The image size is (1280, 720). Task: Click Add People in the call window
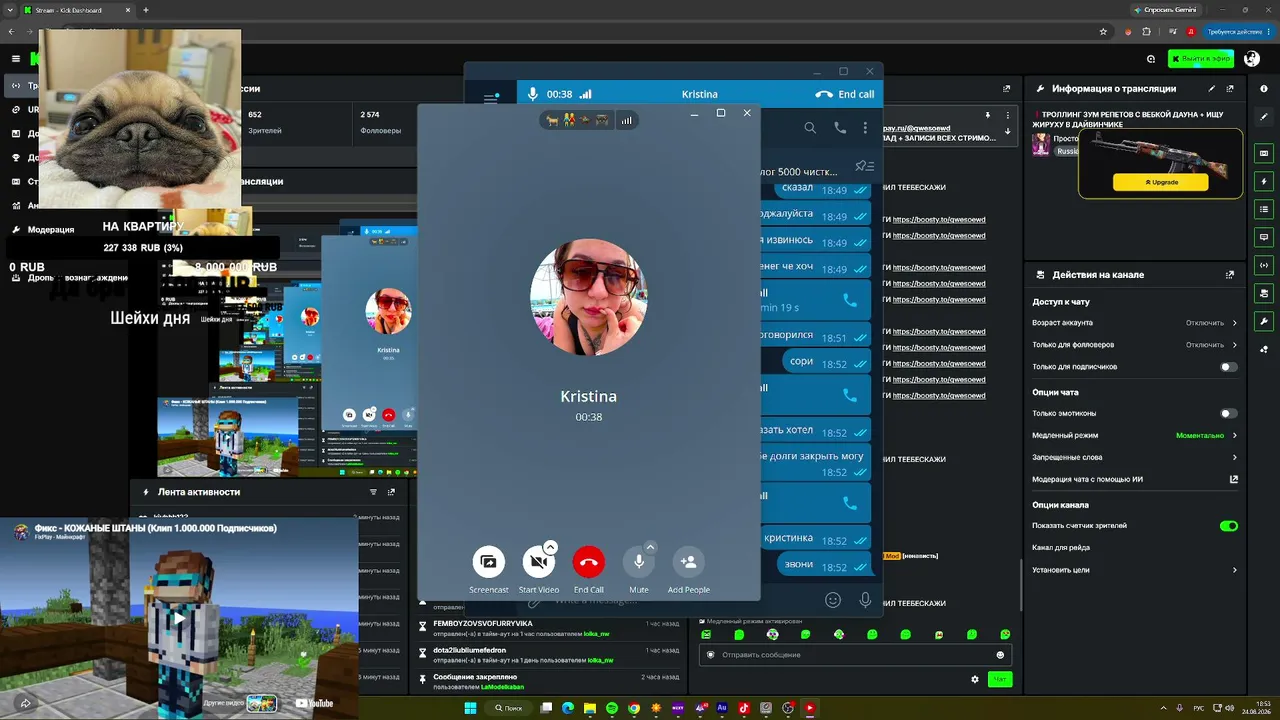coord(688,562)
